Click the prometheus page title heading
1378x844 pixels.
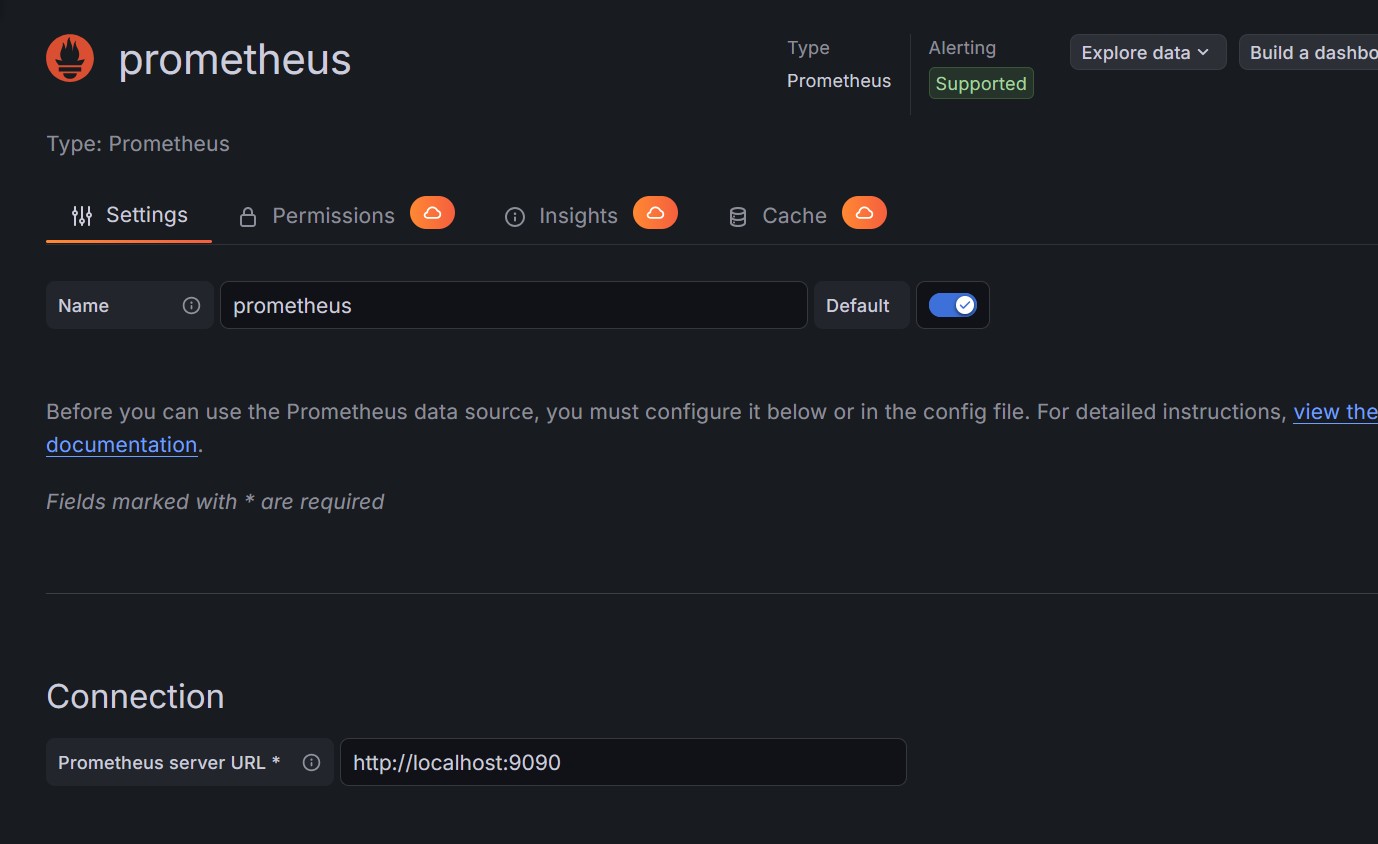pyautogui.click(x=235, y=60)
